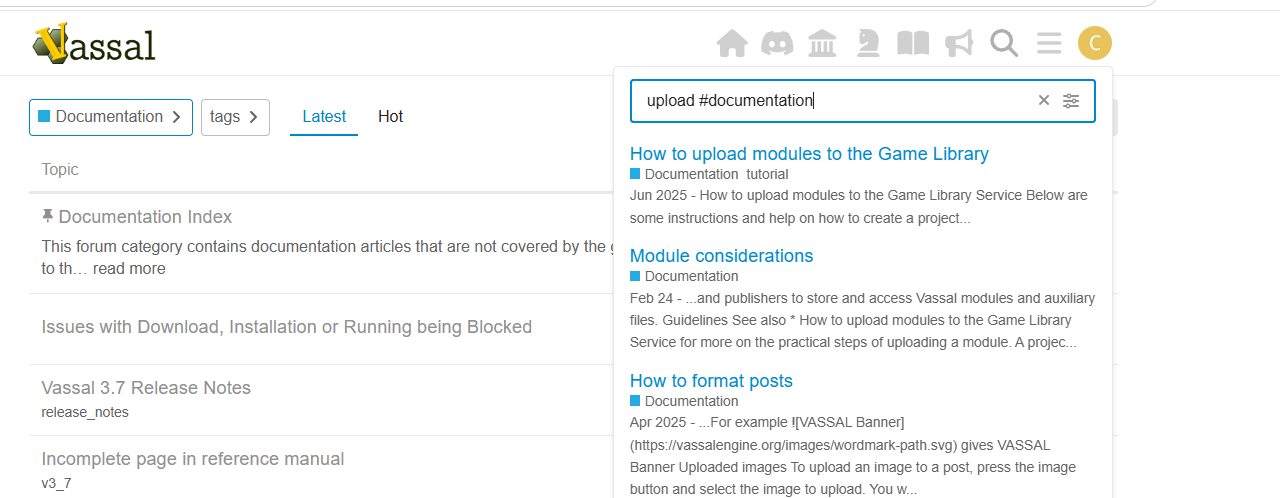Open the home icon in header
The image size is (1280, 498).
coord(732,43)
